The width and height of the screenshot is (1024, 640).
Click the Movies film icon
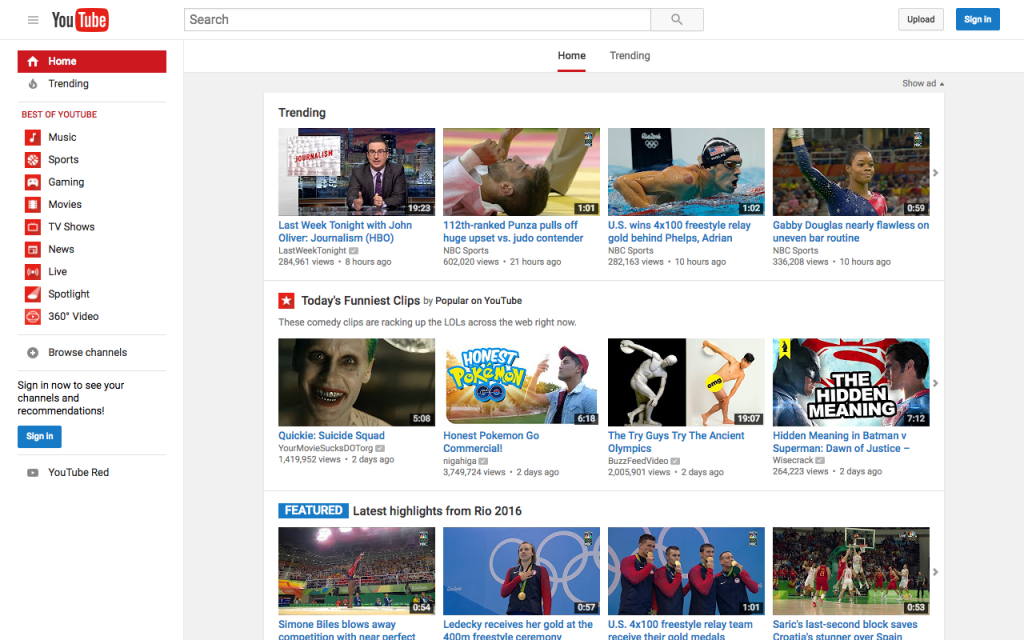[x=33, y=204]
